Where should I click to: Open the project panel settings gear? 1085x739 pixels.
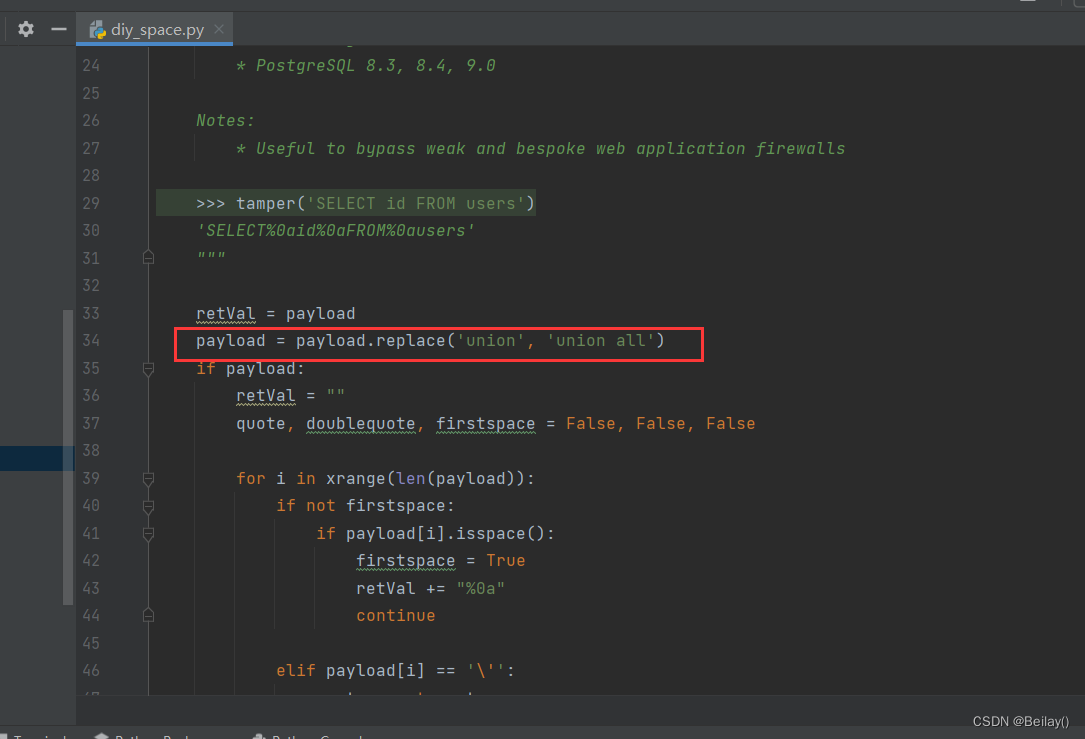click(26, 29)
